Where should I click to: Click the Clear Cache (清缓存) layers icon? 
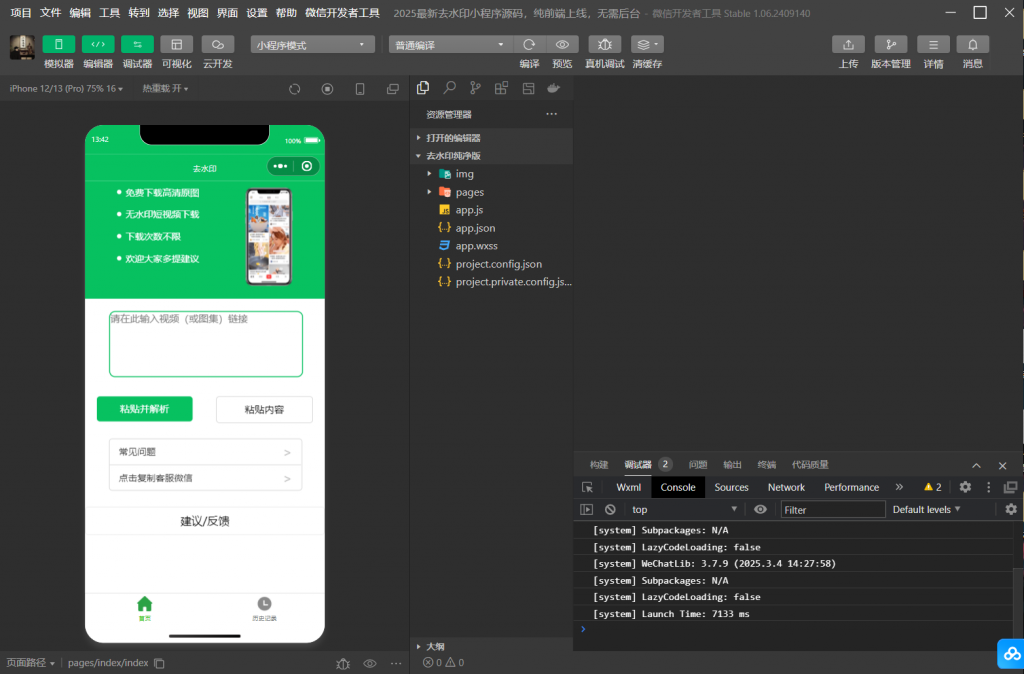click(647, 45)
